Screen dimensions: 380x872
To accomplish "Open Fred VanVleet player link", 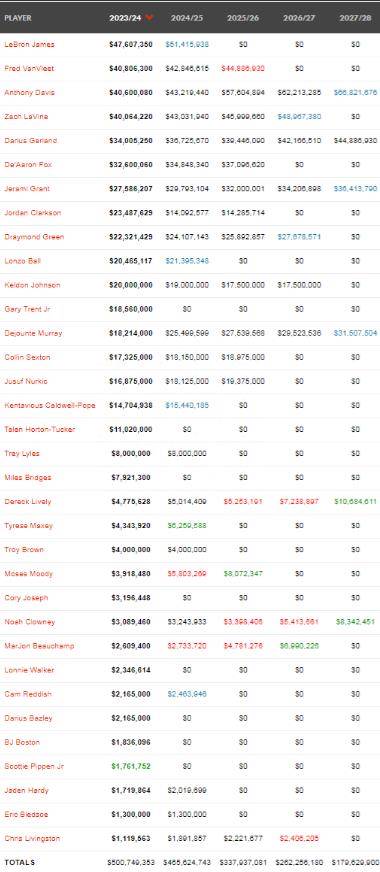I will pyautogui.click(x=29, y=68).
